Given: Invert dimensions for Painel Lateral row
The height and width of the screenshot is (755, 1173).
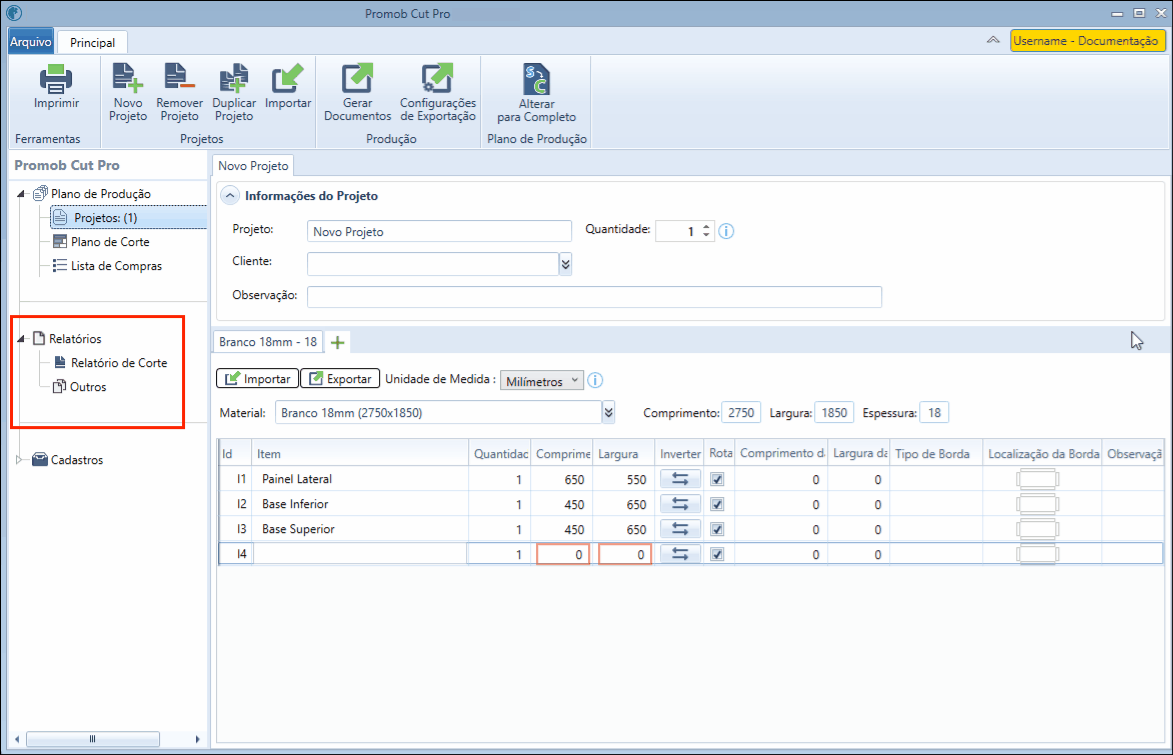Looking at the screenshot, I should (x=680, y=479).
